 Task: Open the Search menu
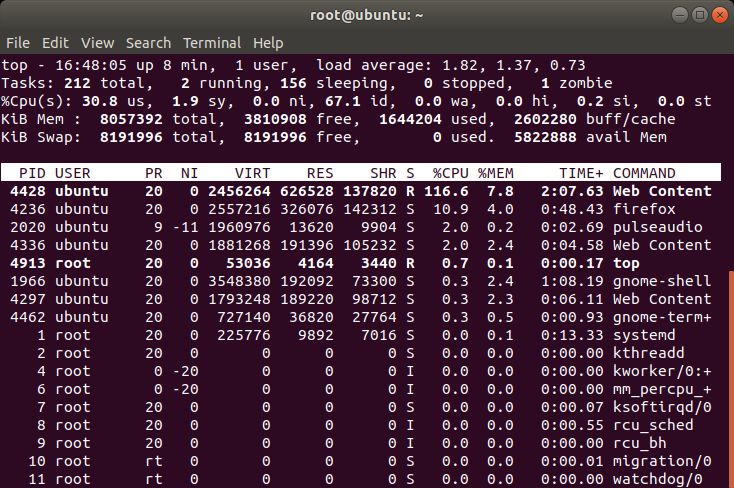[x=148, y=43]
